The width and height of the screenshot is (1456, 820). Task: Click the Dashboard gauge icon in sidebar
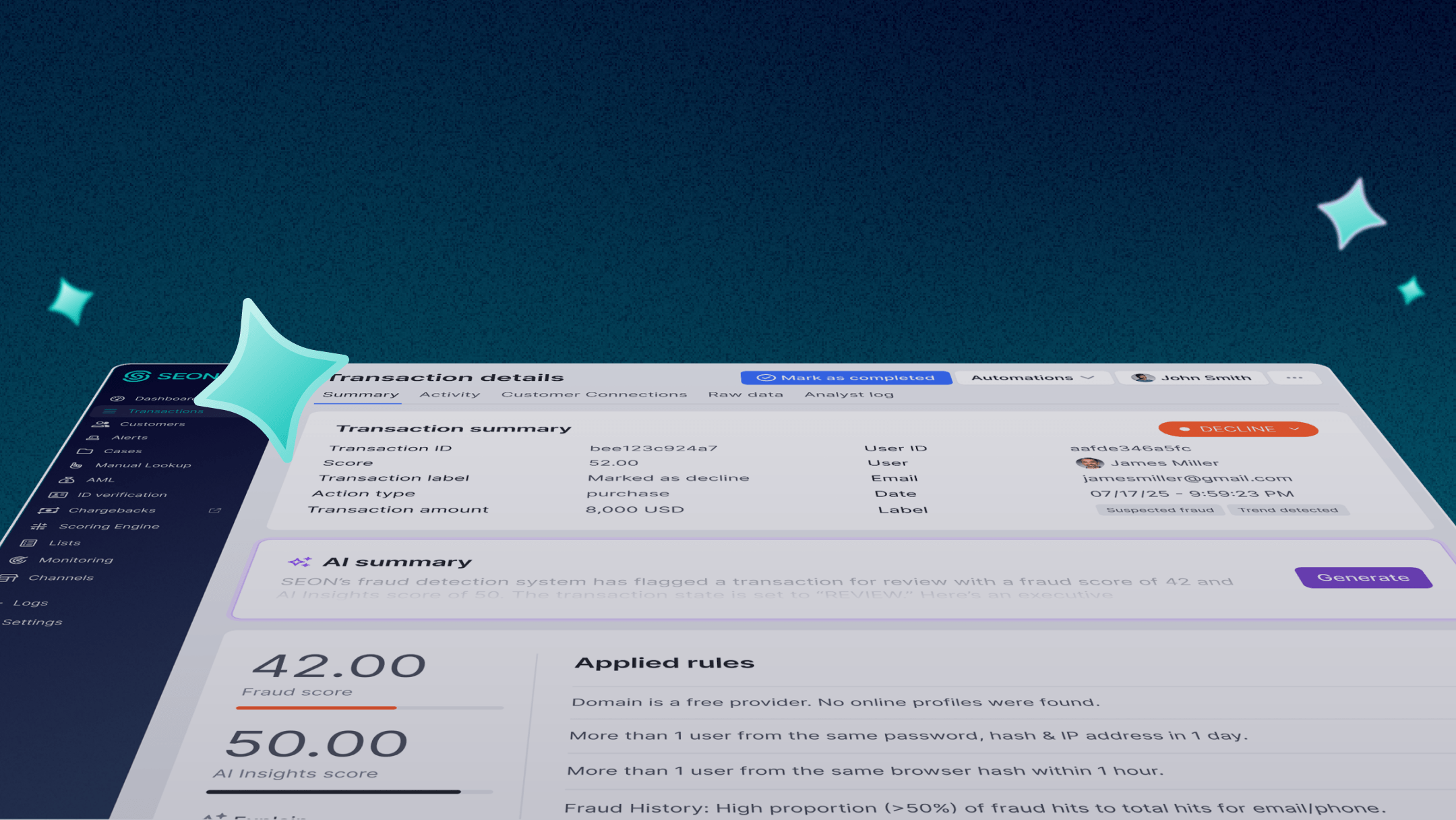[117, 399]
